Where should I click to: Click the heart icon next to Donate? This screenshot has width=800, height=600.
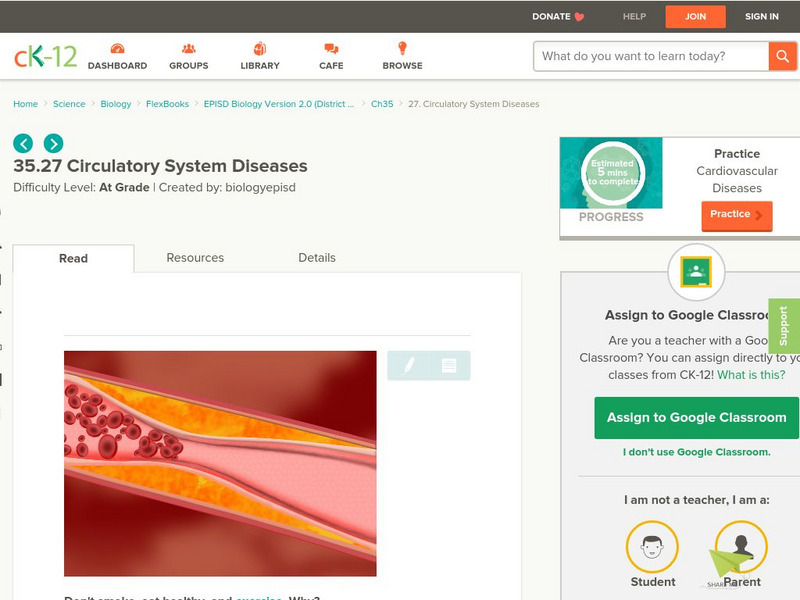coord(575,16)
